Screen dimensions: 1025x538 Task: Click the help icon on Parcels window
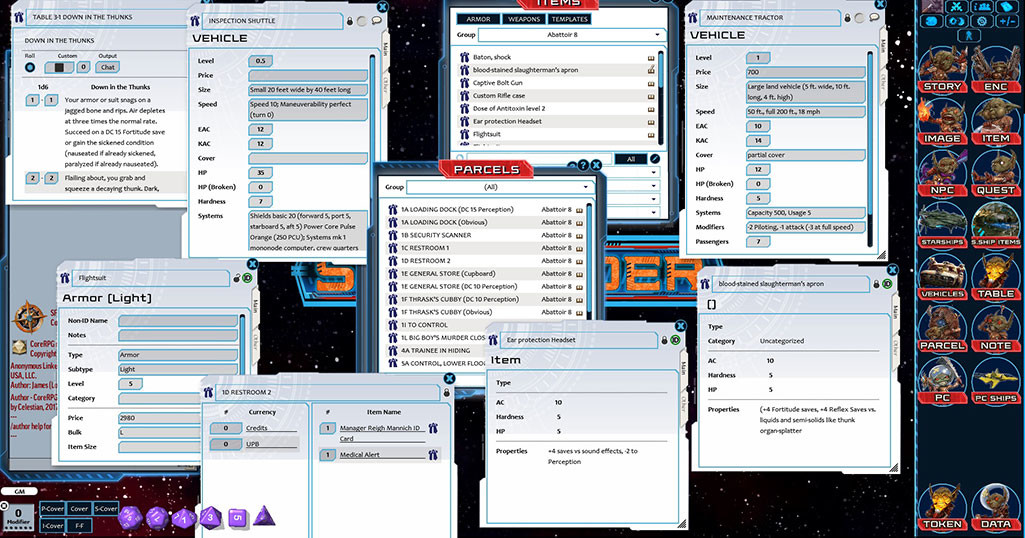pyautogui.click(x=584, y=165)
